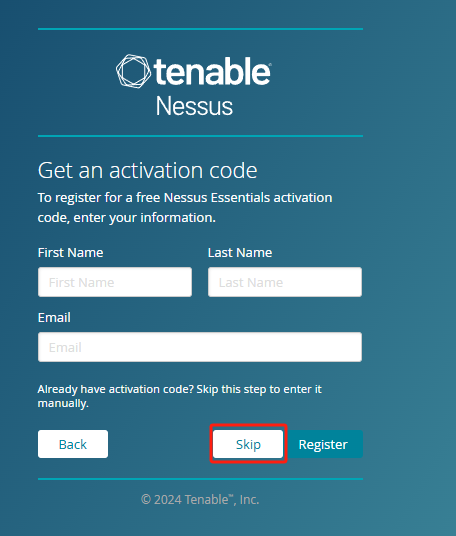This screenshot has width=456, height=536.
Task: Click the Nessus product name under logo
Action: coord(194,106)
